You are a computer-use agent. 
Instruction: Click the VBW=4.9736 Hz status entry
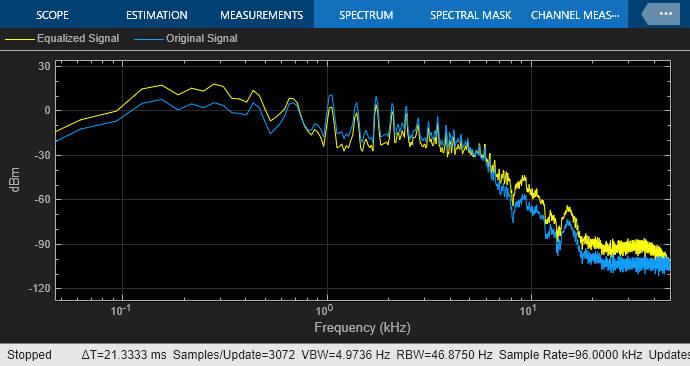345,355
